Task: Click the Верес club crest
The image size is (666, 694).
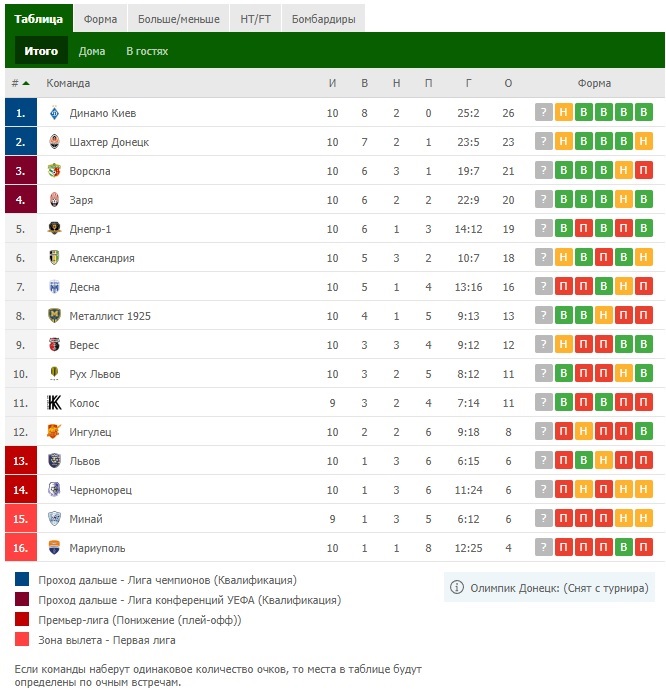Action: (x=54, y=345)
